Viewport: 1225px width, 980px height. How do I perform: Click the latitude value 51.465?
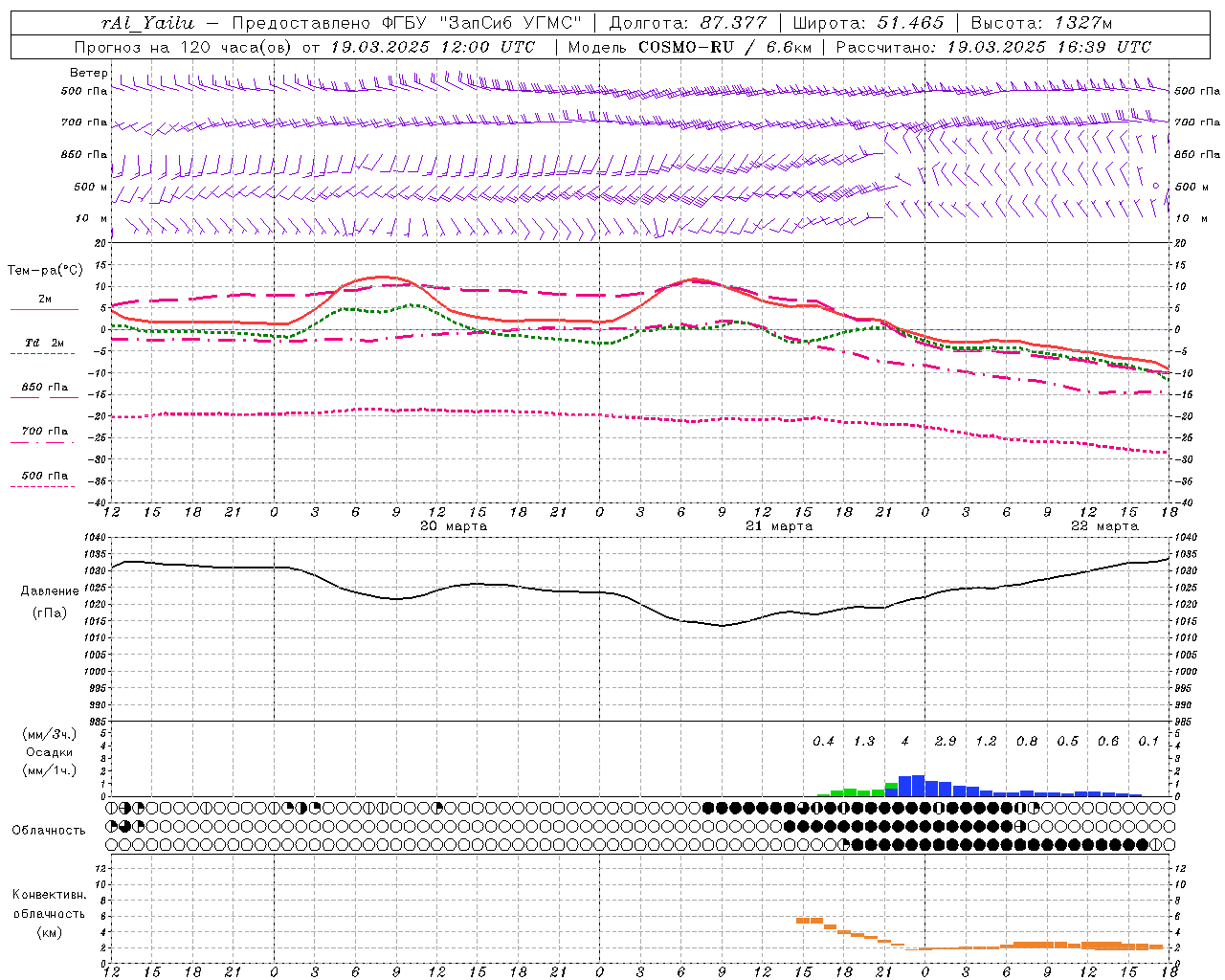(910, 23)
